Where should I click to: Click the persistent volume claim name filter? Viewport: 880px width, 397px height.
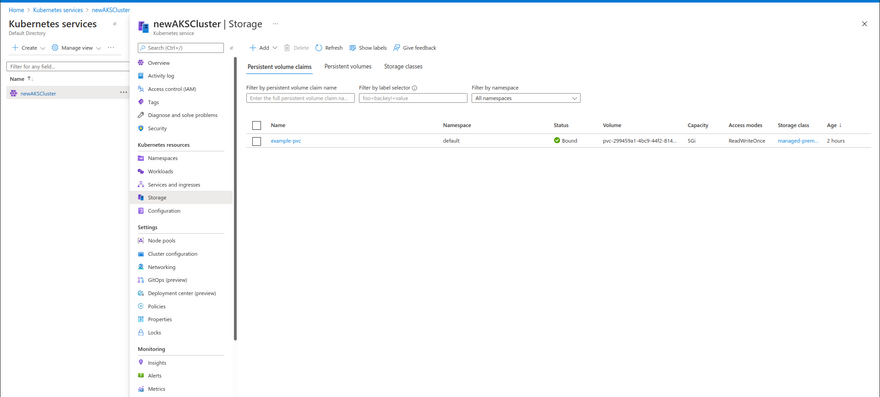(x=300, y=98)
